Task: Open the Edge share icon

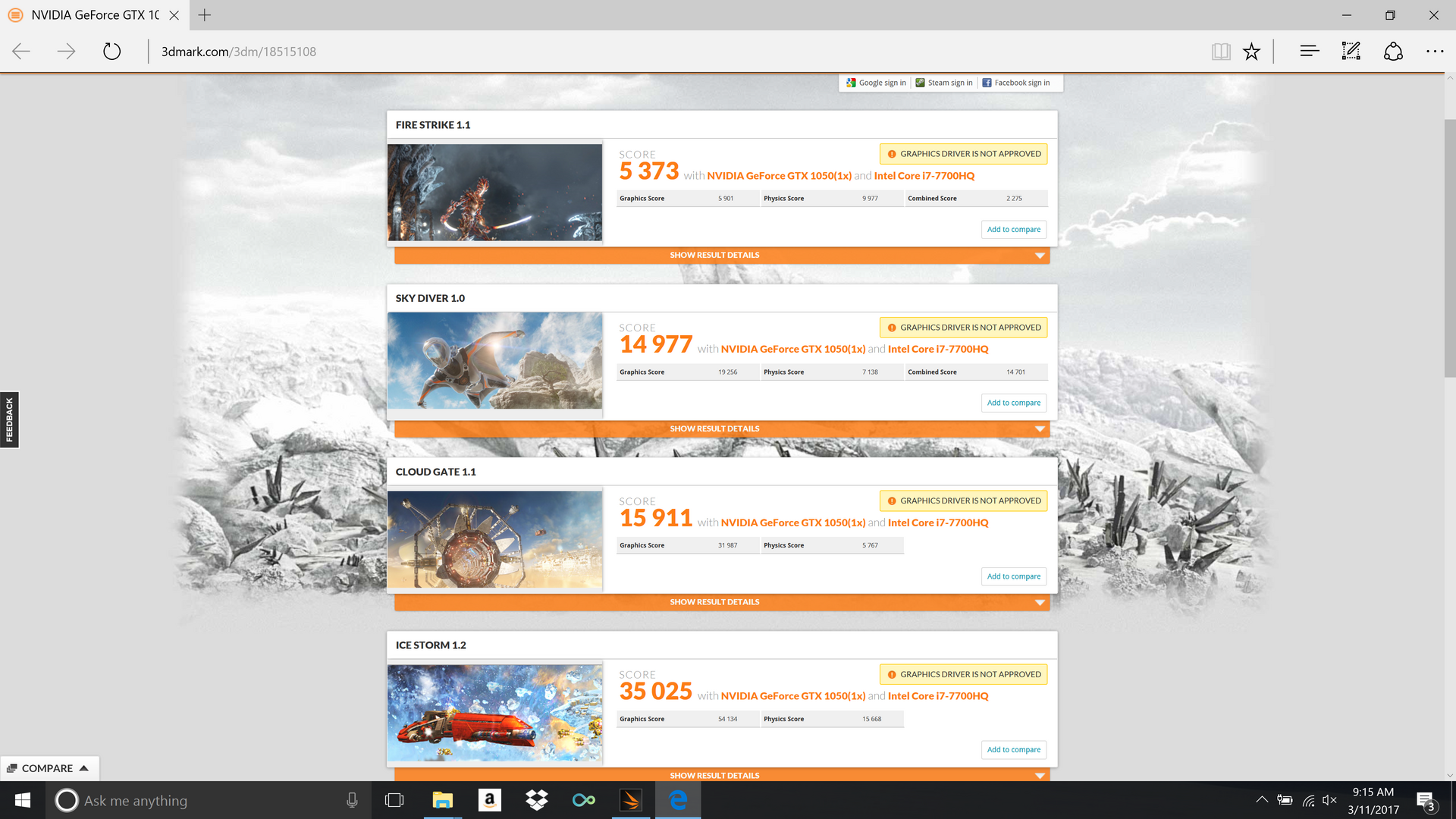Action: (x=1393, y=52)
